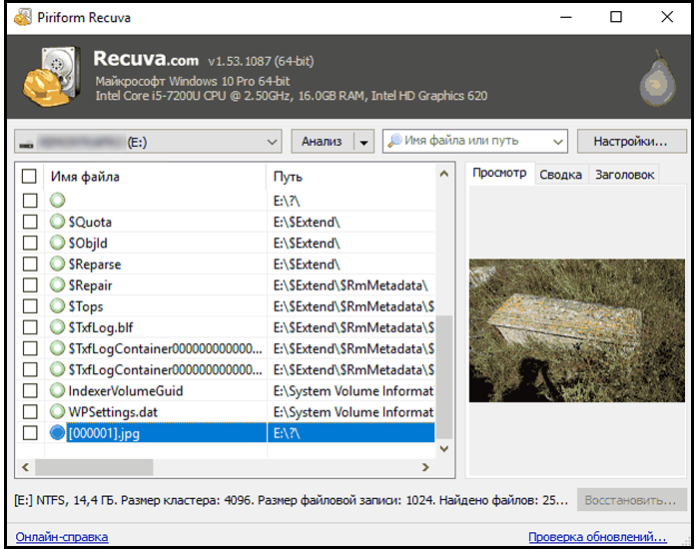Sort by Путь column header
Screen dimensions: 699x549
pos(350,176)
